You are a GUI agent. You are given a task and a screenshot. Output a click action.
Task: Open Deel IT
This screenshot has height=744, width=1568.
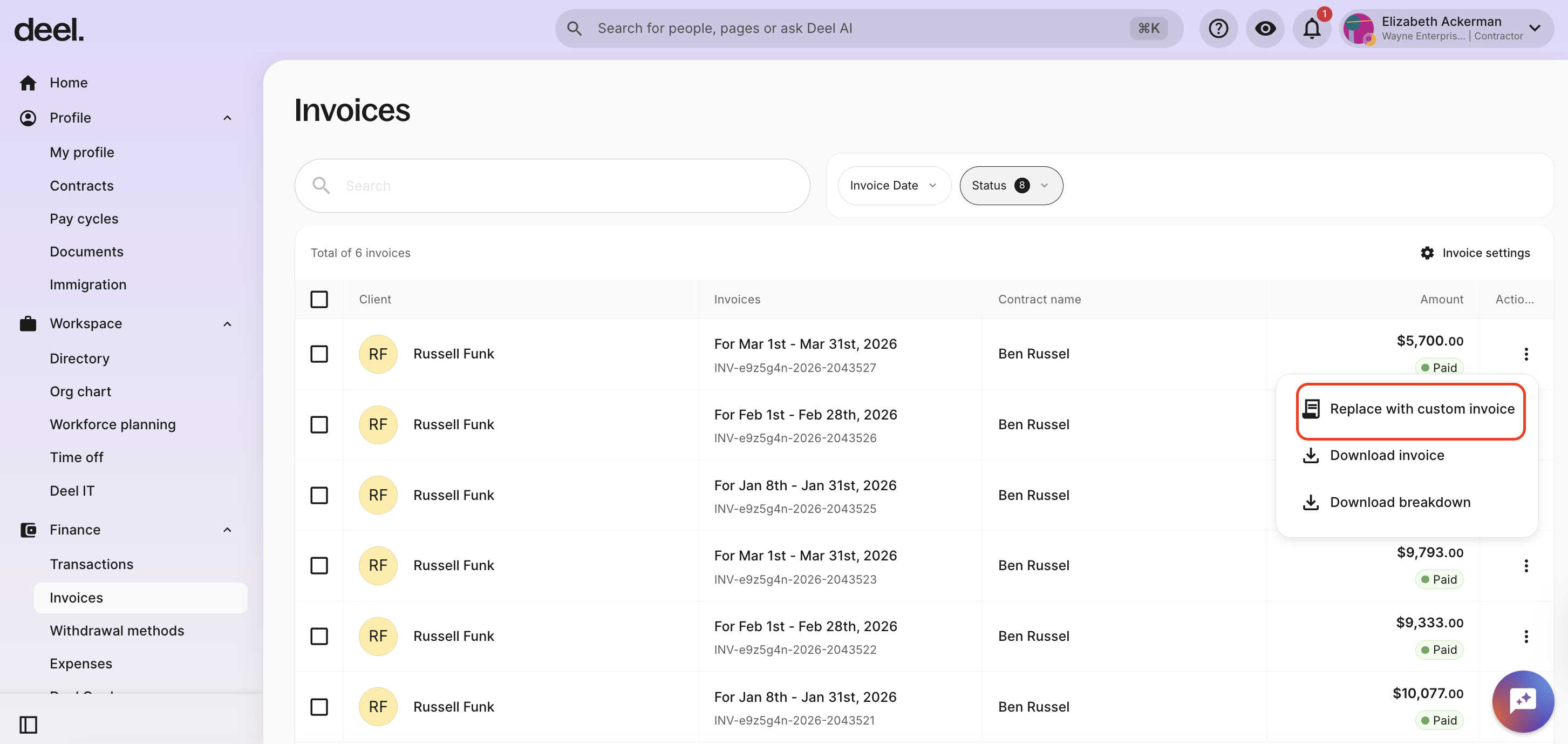[x=72, y=491]
